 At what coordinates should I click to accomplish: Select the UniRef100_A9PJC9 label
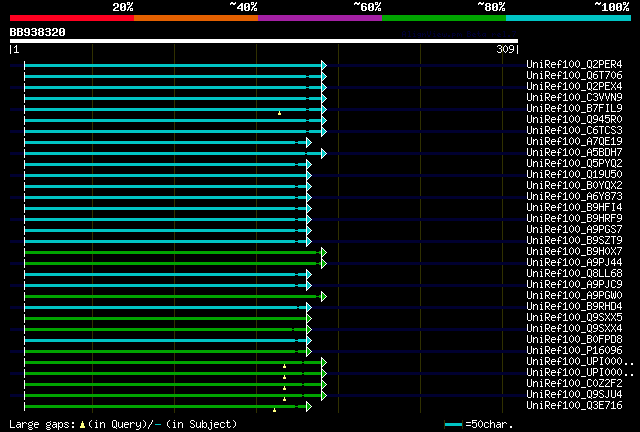click(574, 285)
